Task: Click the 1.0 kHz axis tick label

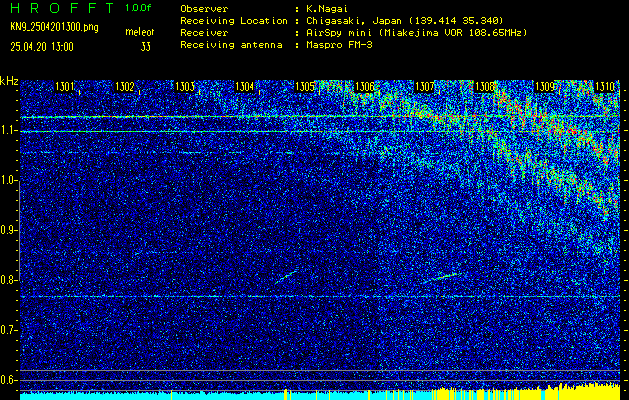Action: pyautogui.click(x=6, y=180)
